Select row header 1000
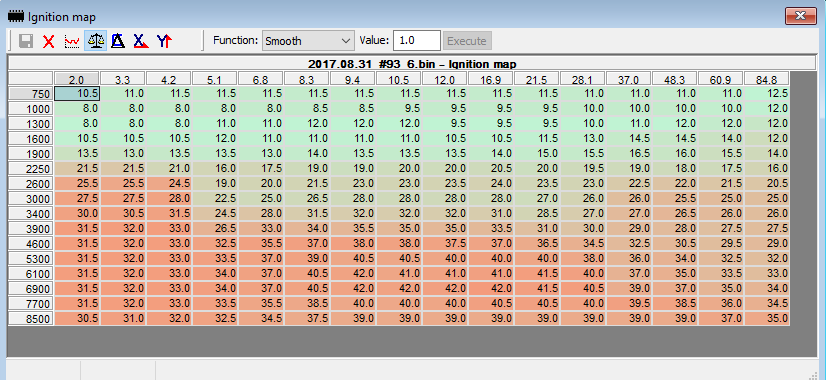 (x=31, y=109)
